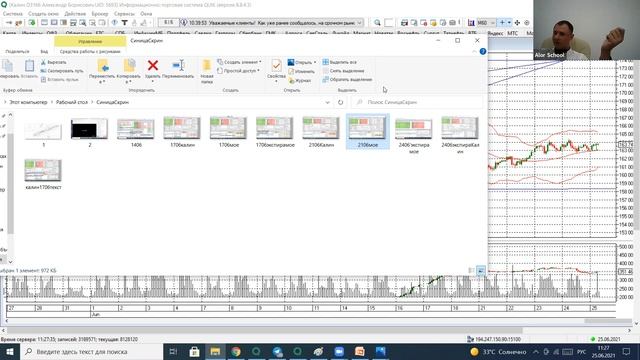Click the taskbar search box
Image resolution: width=640 pixels, height=360 pixels.
91,351
